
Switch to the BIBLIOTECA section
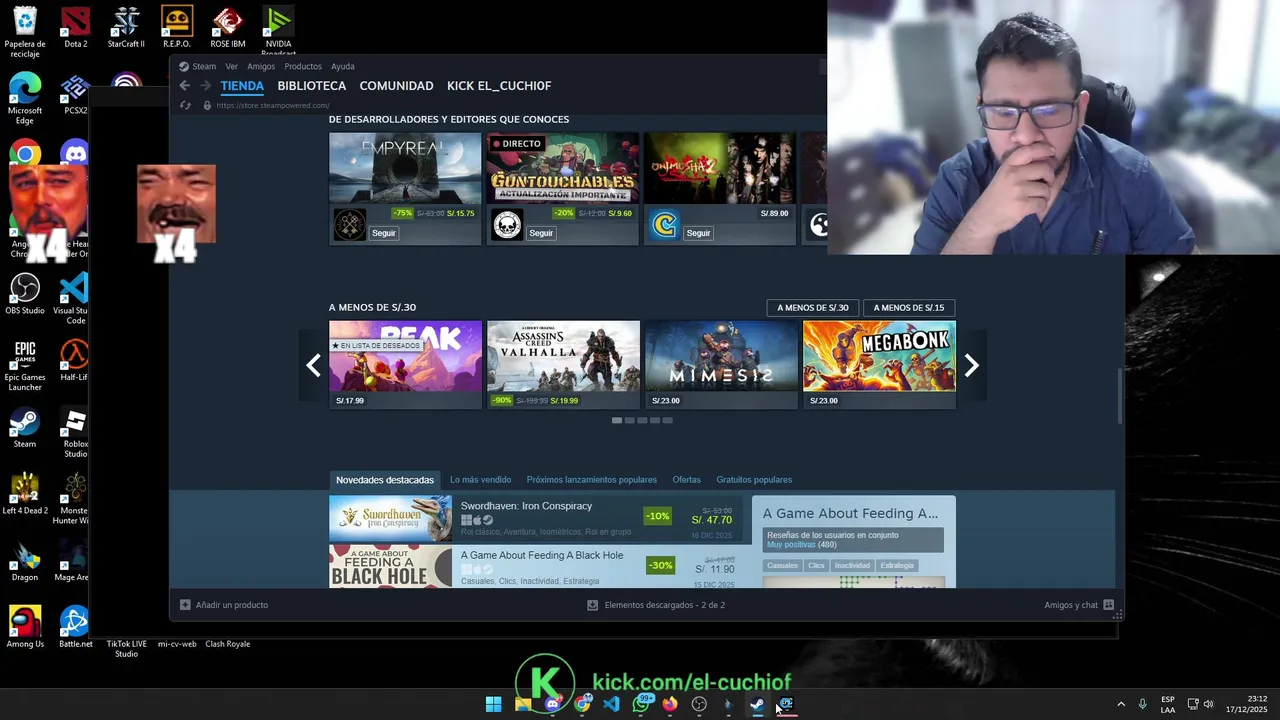tap(312, 86)
